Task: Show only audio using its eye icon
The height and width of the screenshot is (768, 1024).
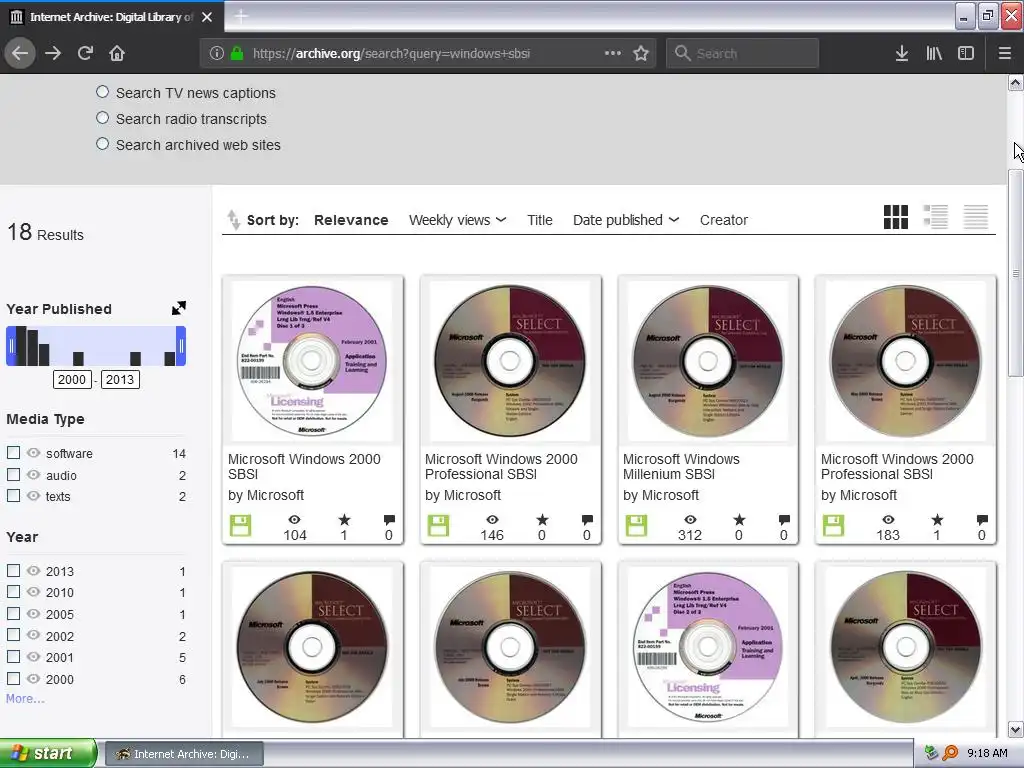Action: point(33,475)
